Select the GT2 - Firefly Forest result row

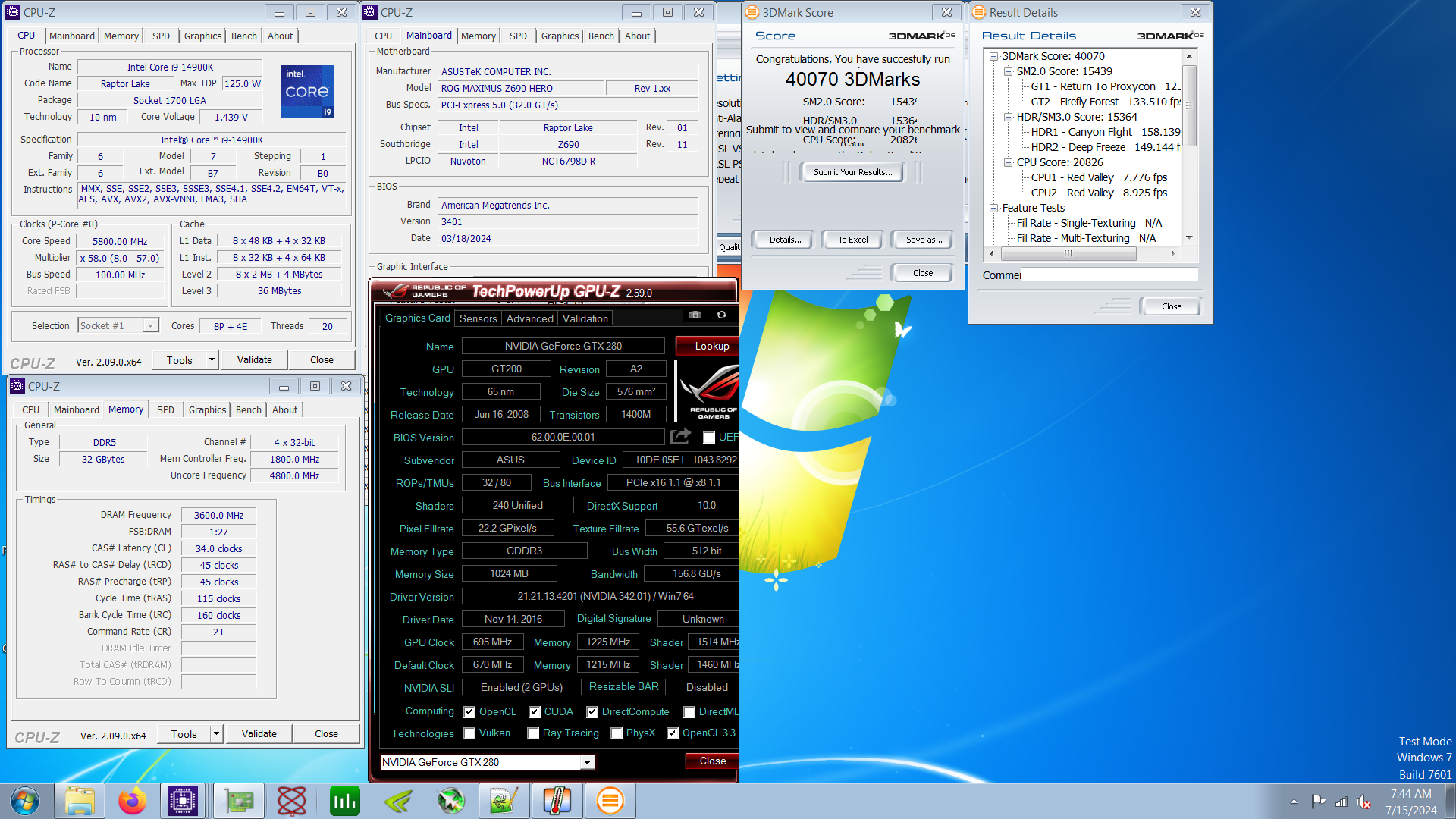[1106, 102]
